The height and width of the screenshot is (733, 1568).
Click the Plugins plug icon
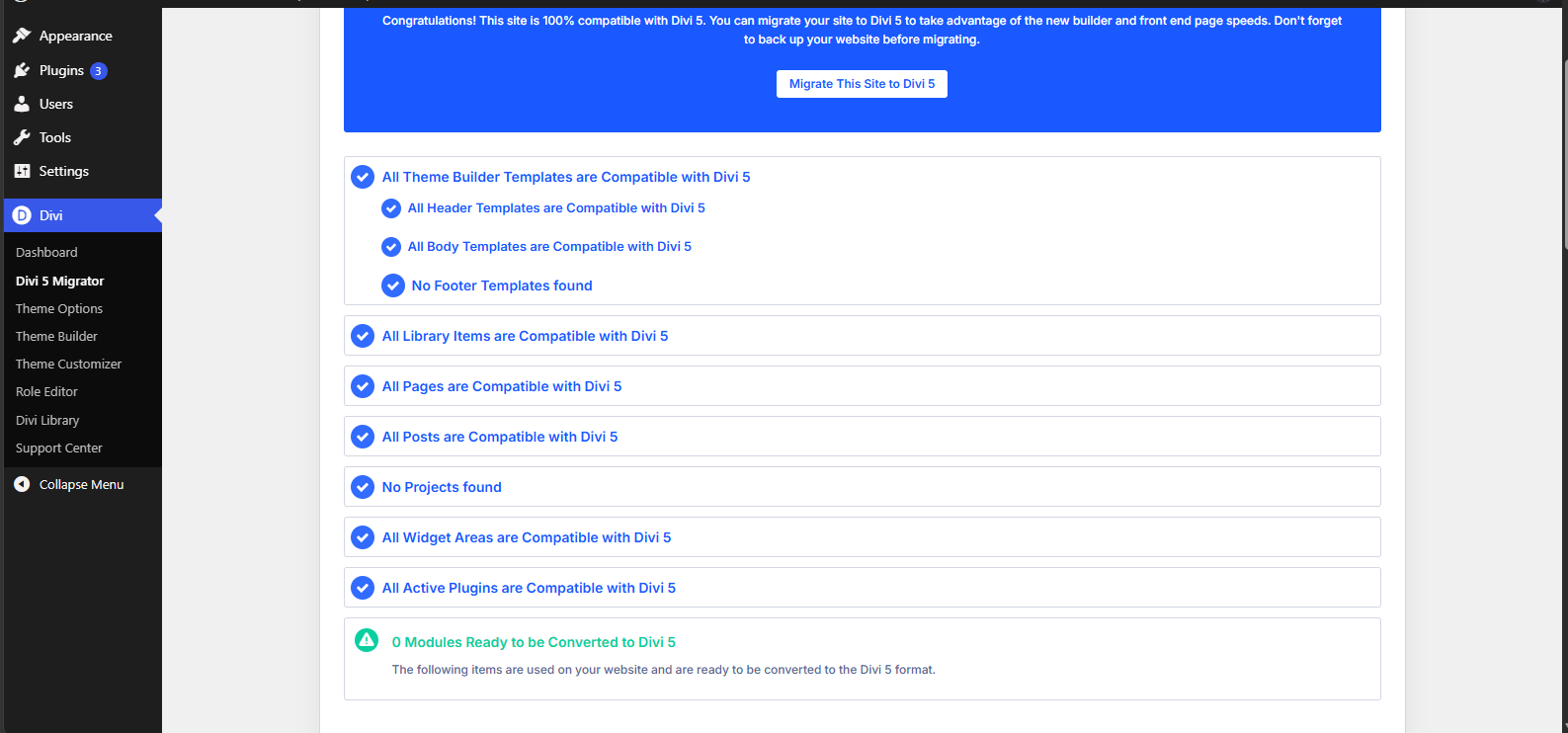pyautogui.click(x=22, y=70)
